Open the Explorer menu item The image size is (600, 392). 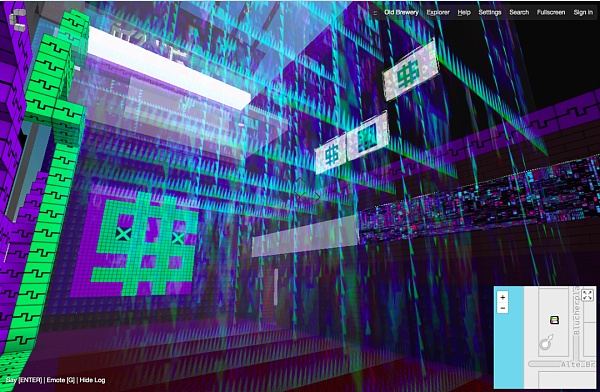click(438, 12)
